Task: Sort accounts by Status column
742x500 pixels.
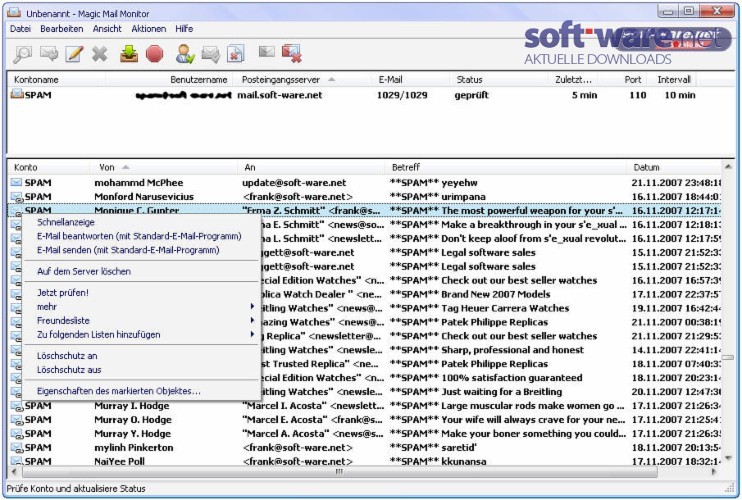Action: point(499,79)
